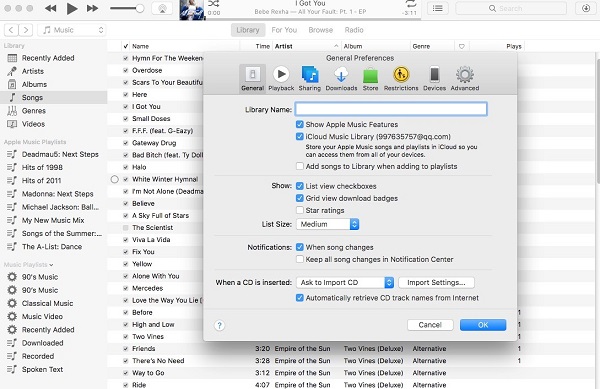Screen dimensions: 600x389
Task: Select Videos in the sidebar
Action: pos(33,124)
